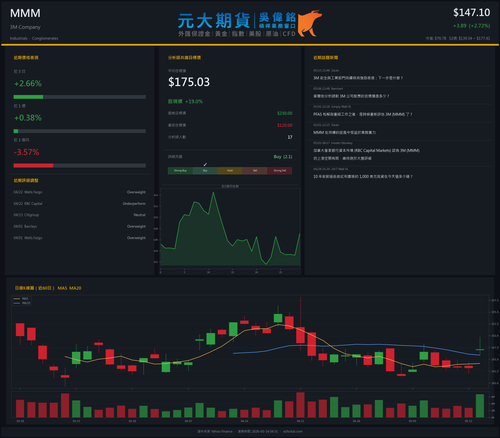Click the Hold rating segment

tap(230, 171)
